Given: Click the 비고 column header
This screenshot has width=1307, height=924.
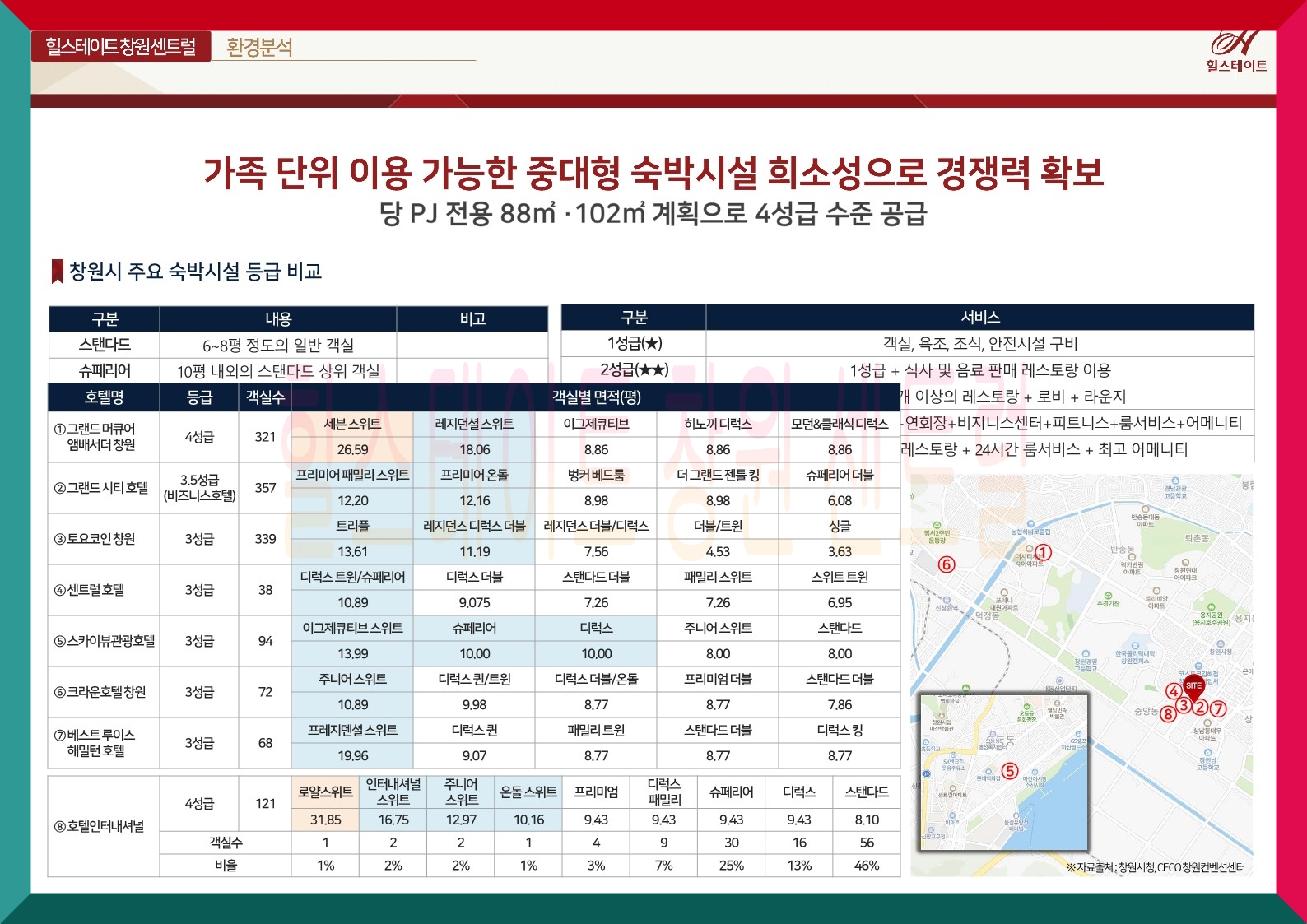Looking at the screenshot, I should 472,318.
